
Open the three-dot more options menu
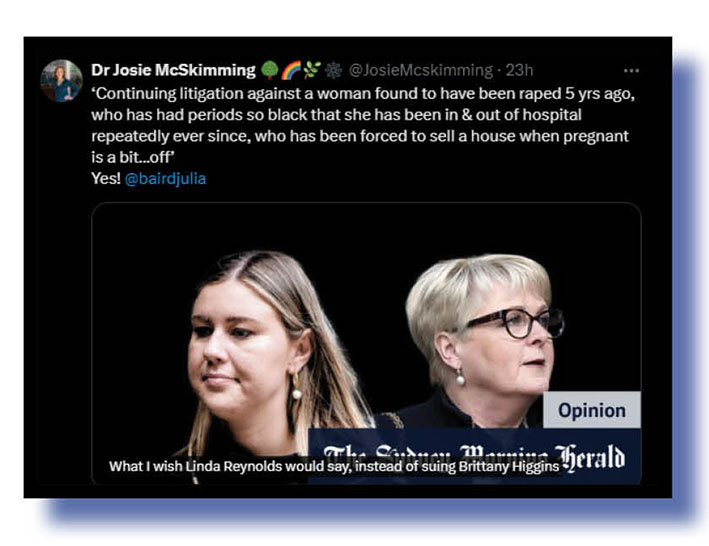(631, 71)
